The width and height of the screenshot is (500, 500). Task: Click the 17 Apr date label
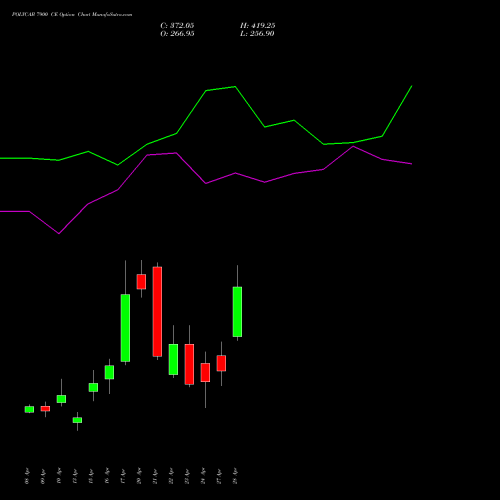tap(123, 476)
